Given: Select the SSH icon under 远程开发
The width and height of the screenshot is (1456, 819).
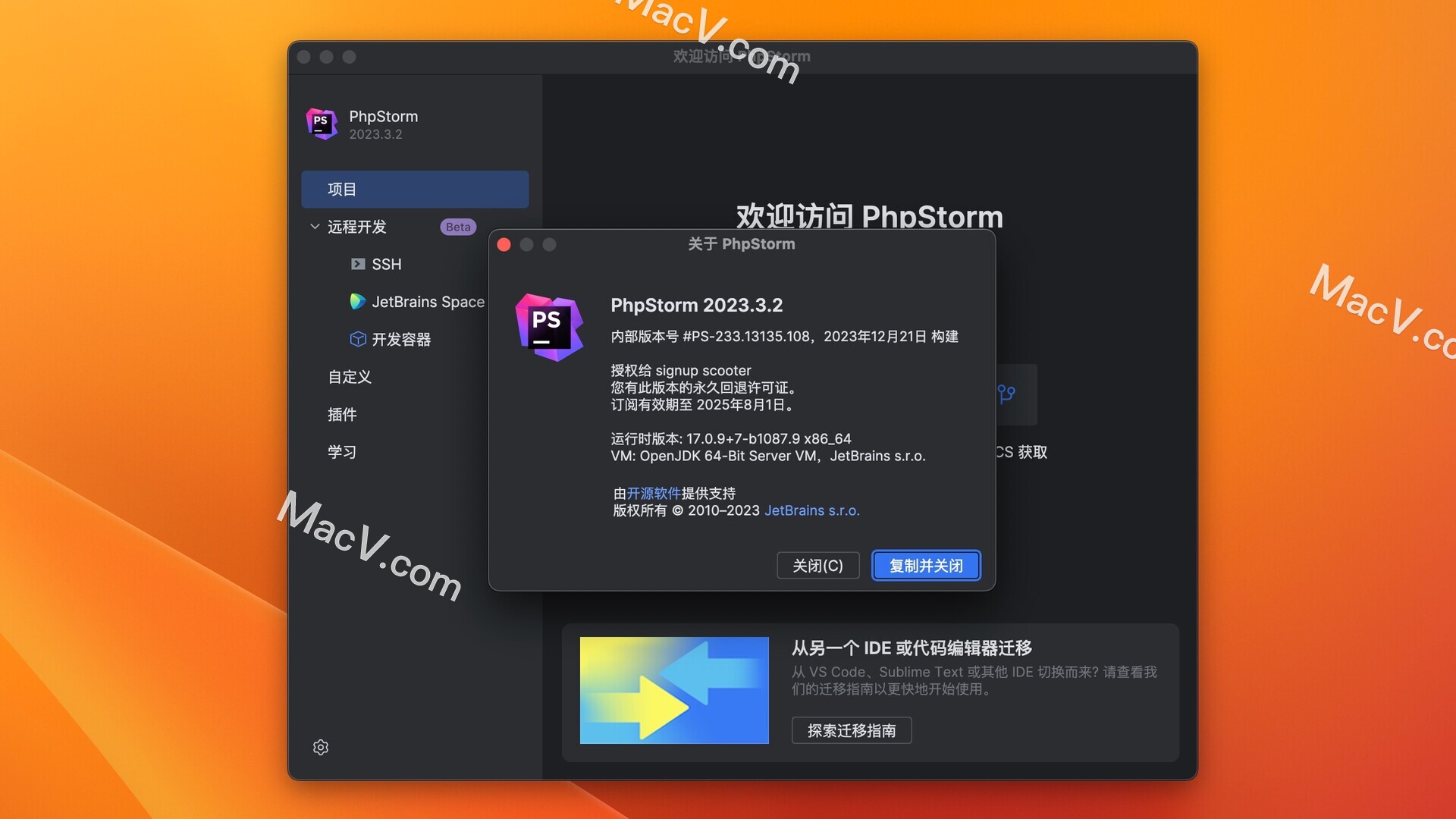Looking at the screenshot, I should (357, 264).
